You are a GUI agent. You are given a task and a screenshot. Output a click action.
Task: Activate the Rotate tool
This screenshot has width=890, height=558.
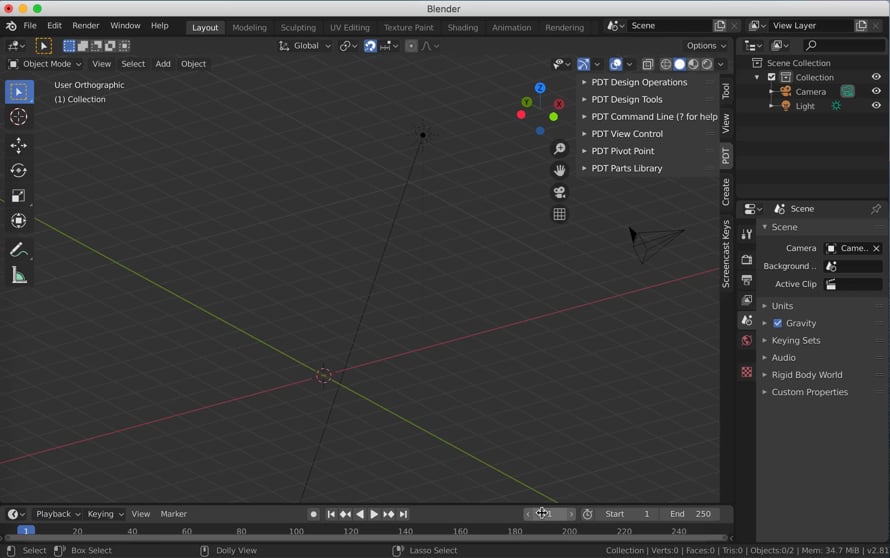pyautogui.click(x=18, y=171)
